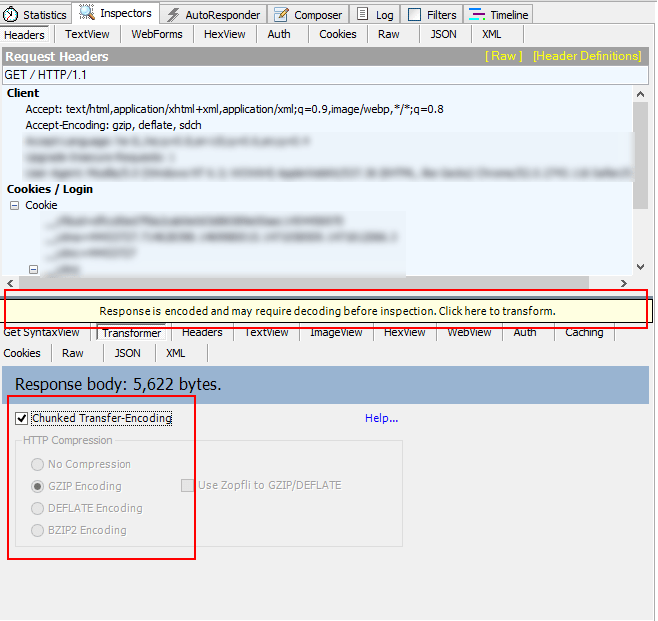Open the response Raw tab

[x=73, y=353]
